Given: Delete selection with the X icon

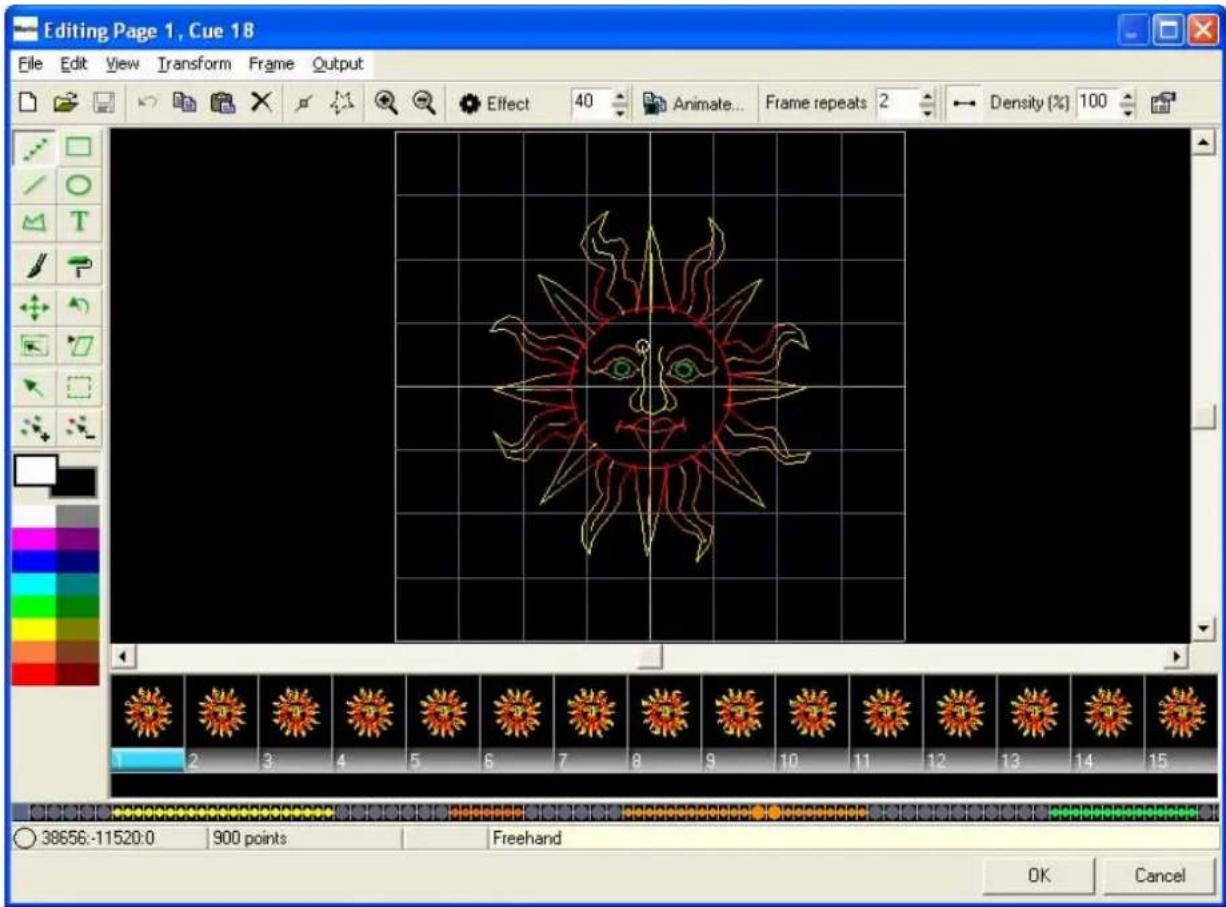Looking at the screenshot, I should [260, 103].
